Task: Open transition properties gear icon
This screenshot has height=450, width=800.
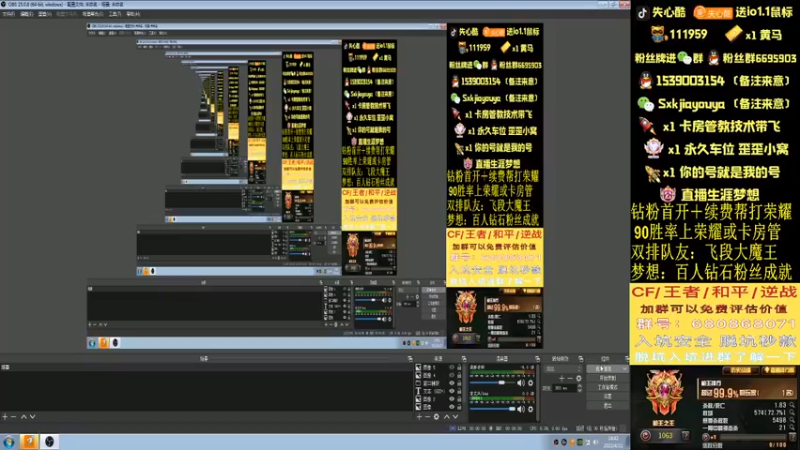Action: click(579, 379)
